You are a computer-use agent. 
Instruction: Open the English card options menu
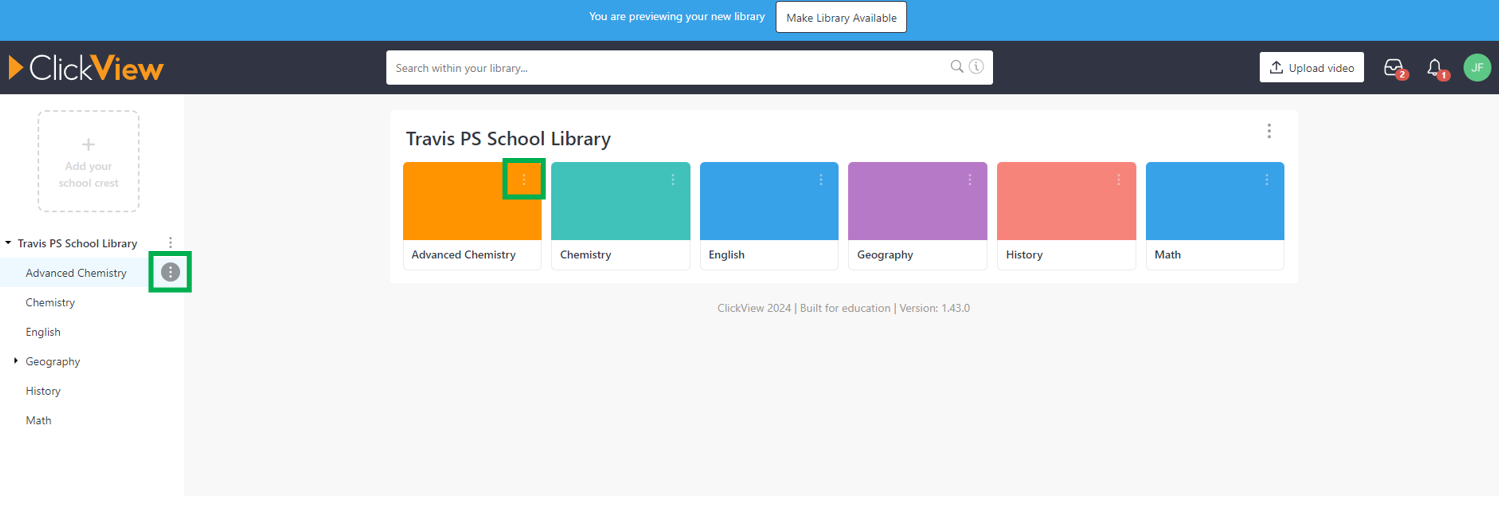tap(821, 180)
